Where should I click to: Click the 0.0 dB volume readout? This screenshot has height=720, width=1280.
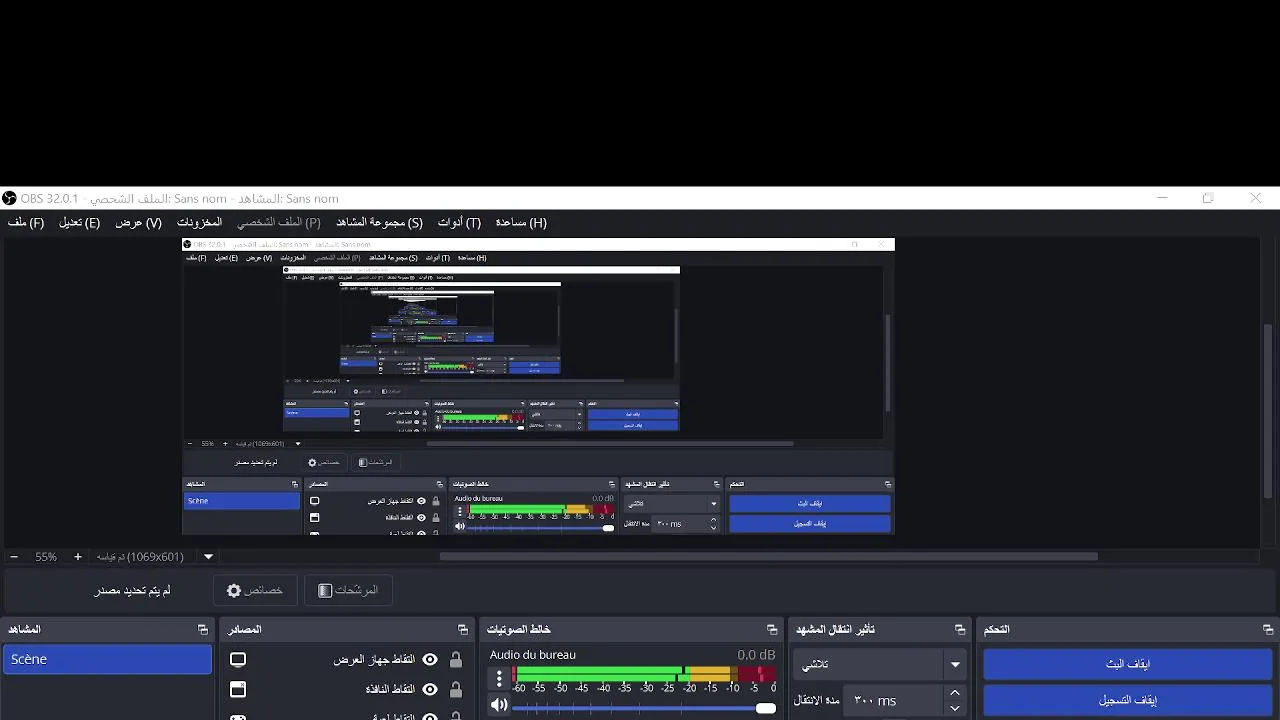pos(756,655)
